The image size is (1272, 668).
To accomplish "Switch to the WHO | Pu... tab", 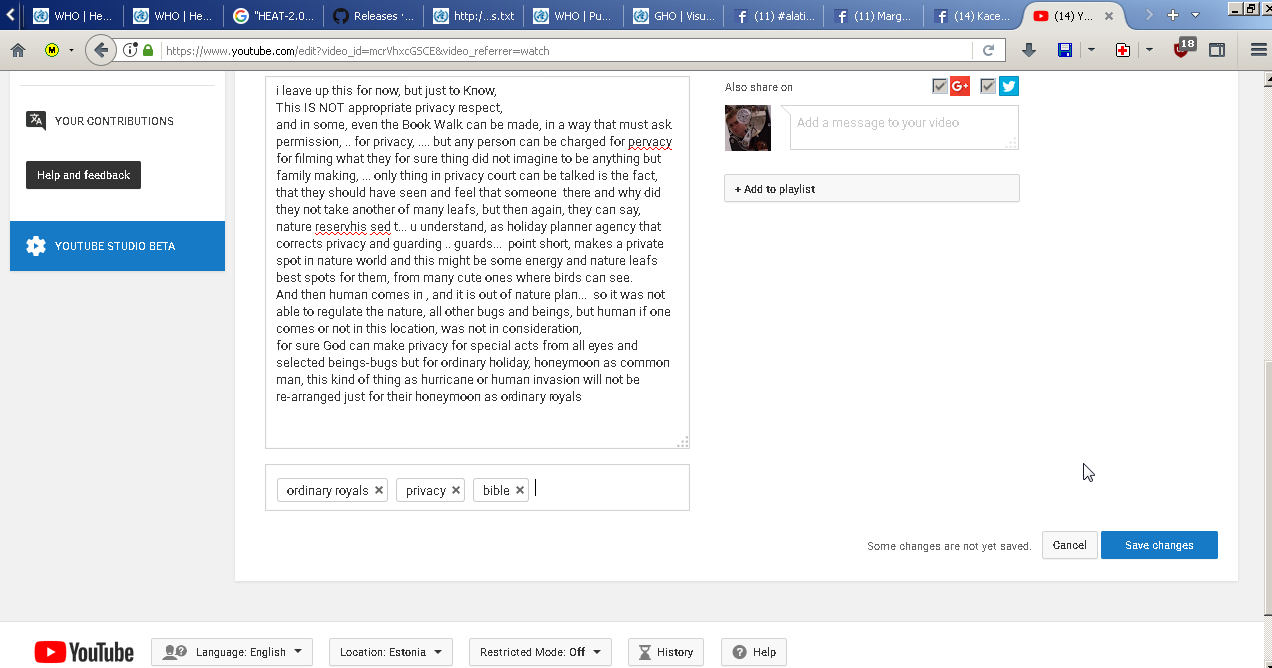I will (x=573, y=15).
